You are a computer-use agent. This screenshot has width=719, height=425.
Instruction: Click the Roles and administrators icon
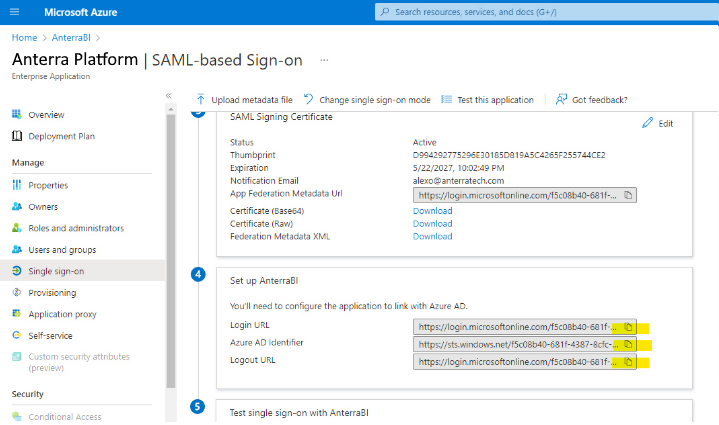click(17, 227)
